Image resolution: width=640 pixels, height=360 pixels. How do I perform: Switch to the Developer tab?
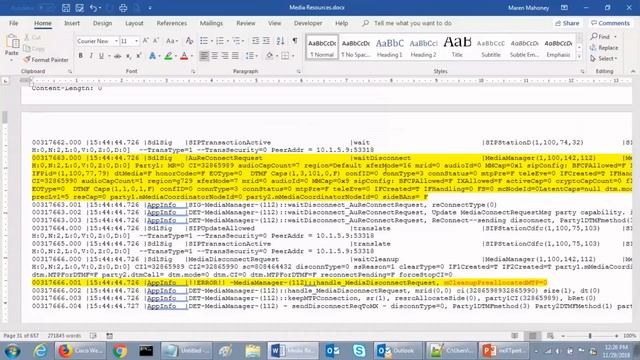[x=308, y=23]
